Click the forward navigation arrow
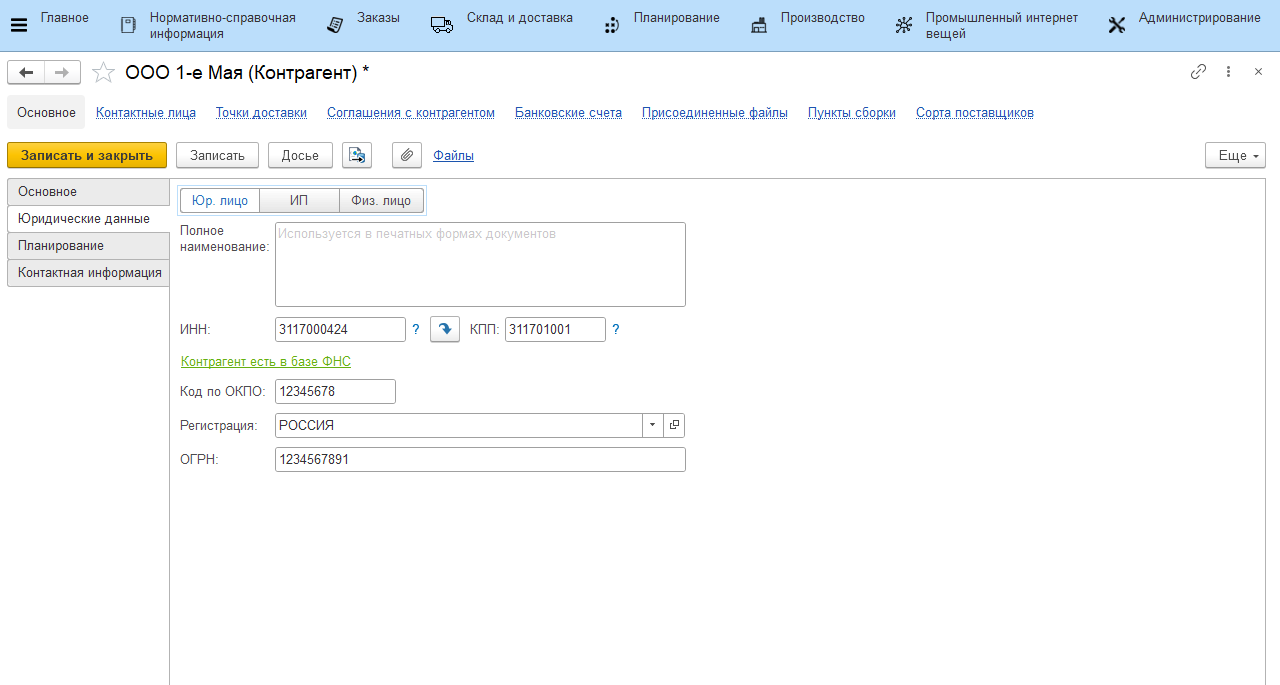 click(62, 72)
